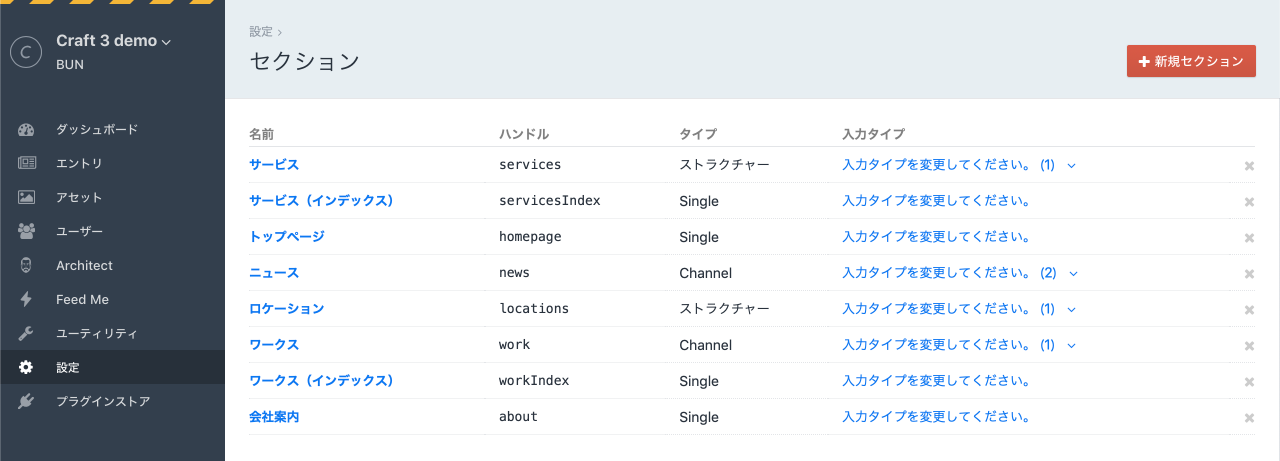Image resolution: width=1280 pixels, height=461 pixels.
Task: Expand entry types dropdown for ニュース
Action: point(1072,273)
